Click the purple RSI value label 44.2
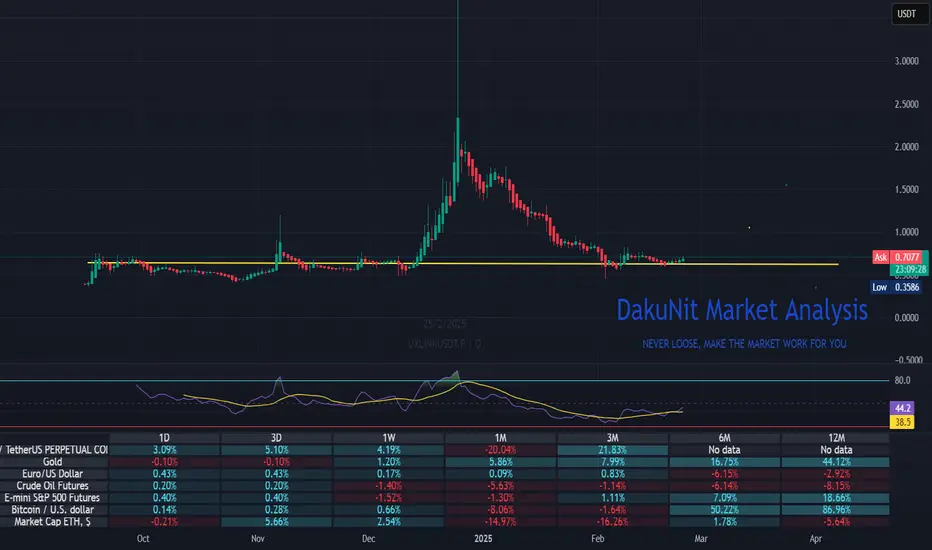Viewport: 932px width, 550px height. (902, 408)
